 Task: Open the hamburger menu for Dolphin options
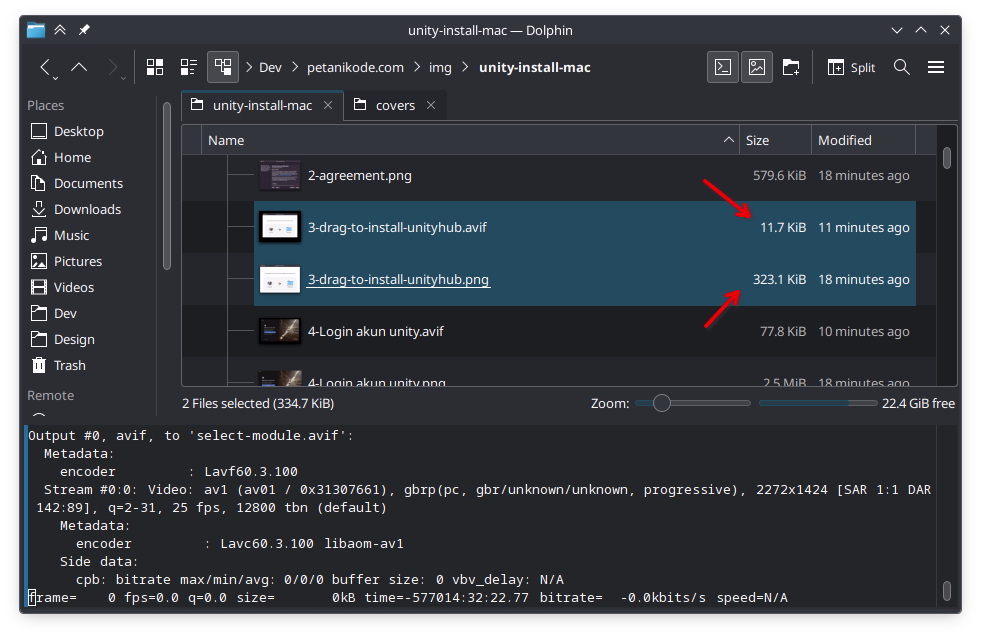936,67
